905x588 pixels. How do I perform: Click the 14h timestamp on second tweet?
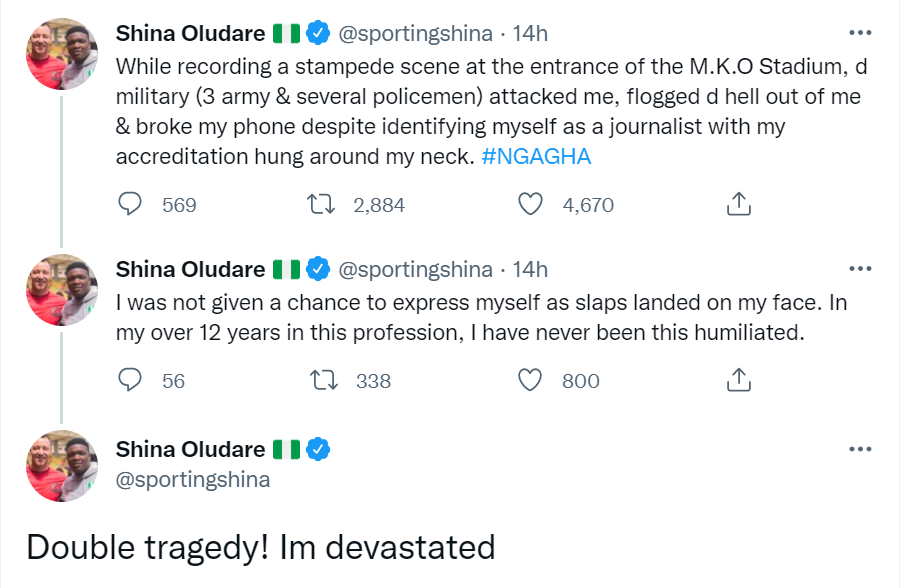pos(530,270)
